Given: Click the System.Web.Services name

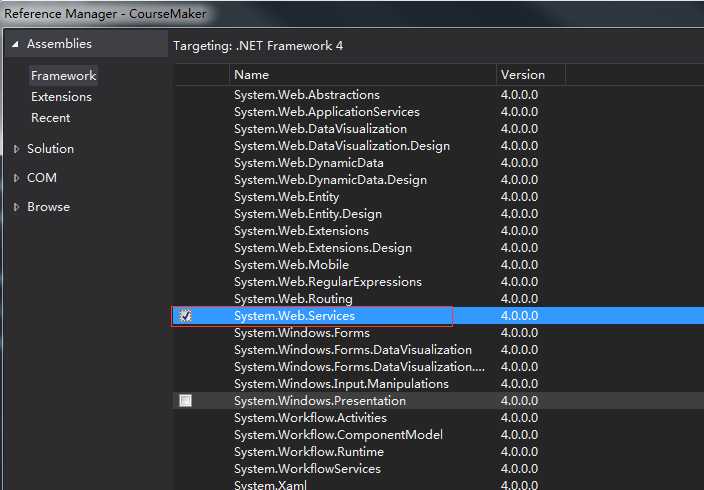Looking at the screenshot, I should pyautogui.click(x=295, y=316).
